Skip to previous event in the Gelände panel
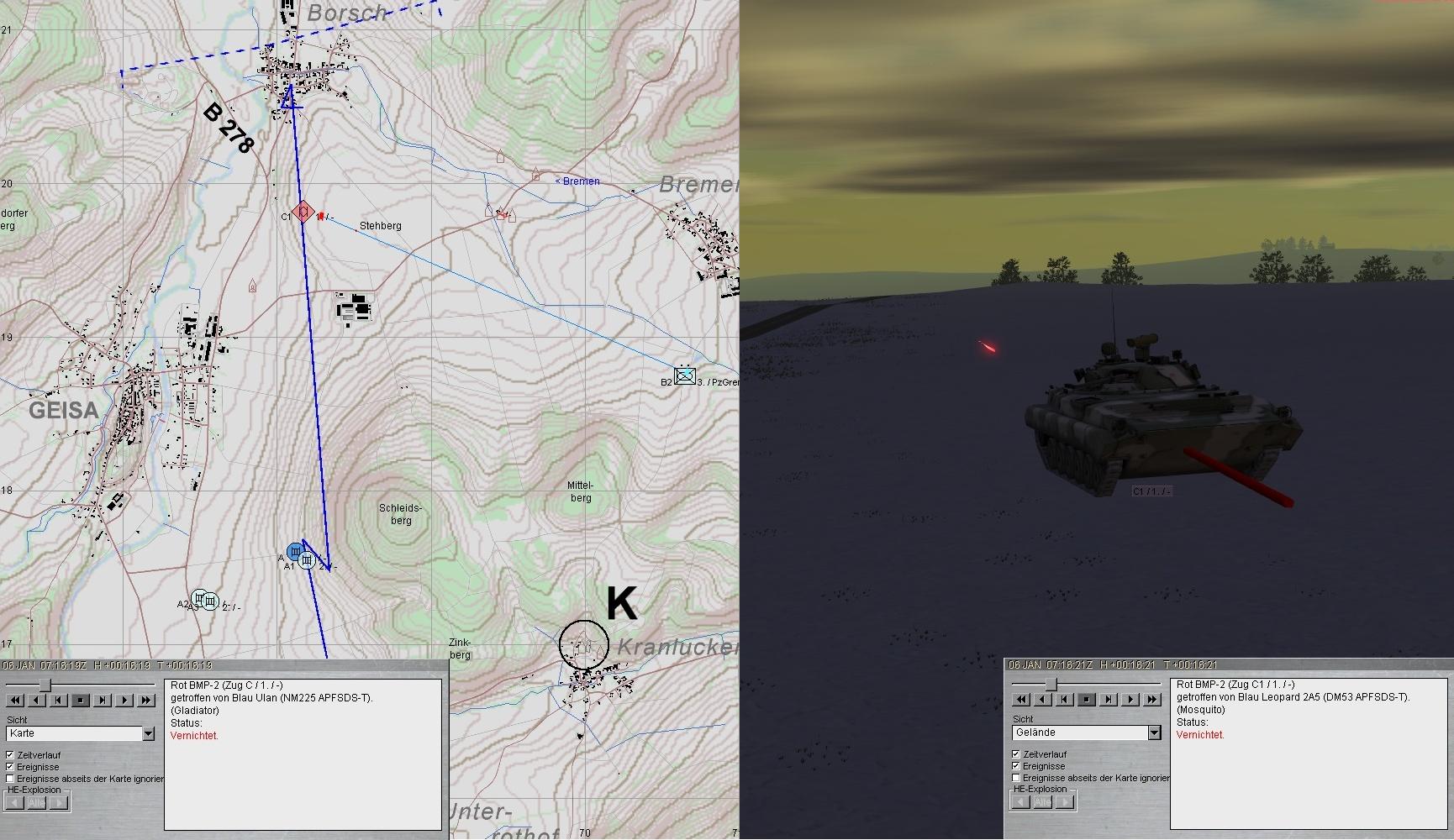1454x840 pixels. (x=1065, y=699)
